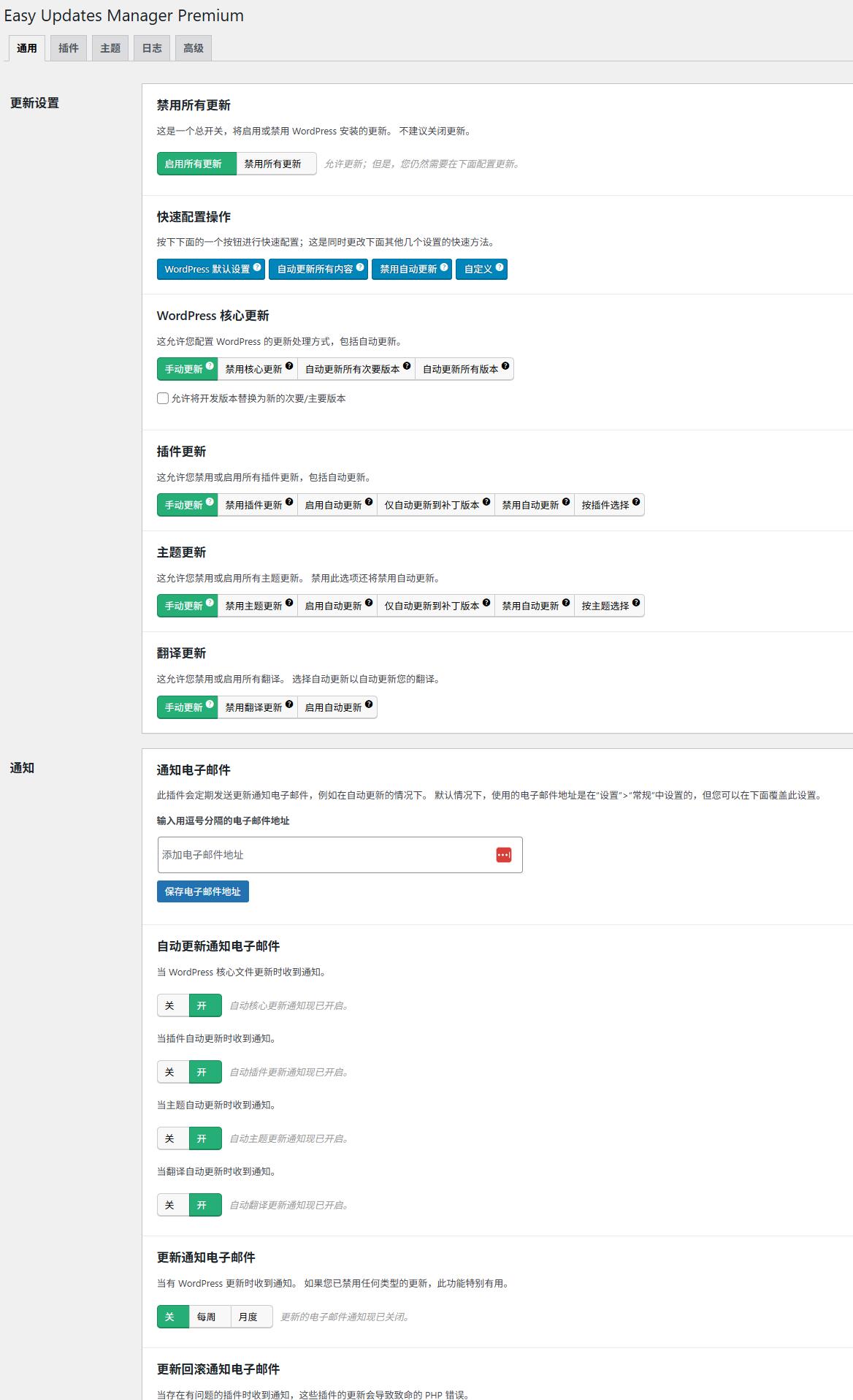Screen dimensions: 853x1400
Task: Open the 插件 tab
Action: click(69, 48)
